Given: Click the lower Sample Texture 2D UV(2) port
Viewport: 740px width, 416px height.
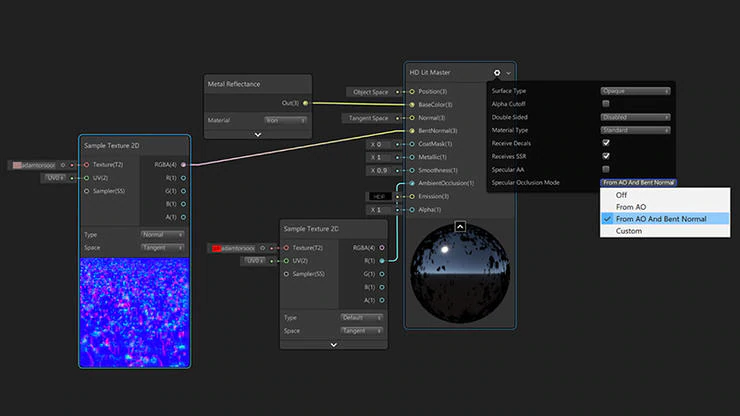Looking at the screenshot, I should (286, 261).
